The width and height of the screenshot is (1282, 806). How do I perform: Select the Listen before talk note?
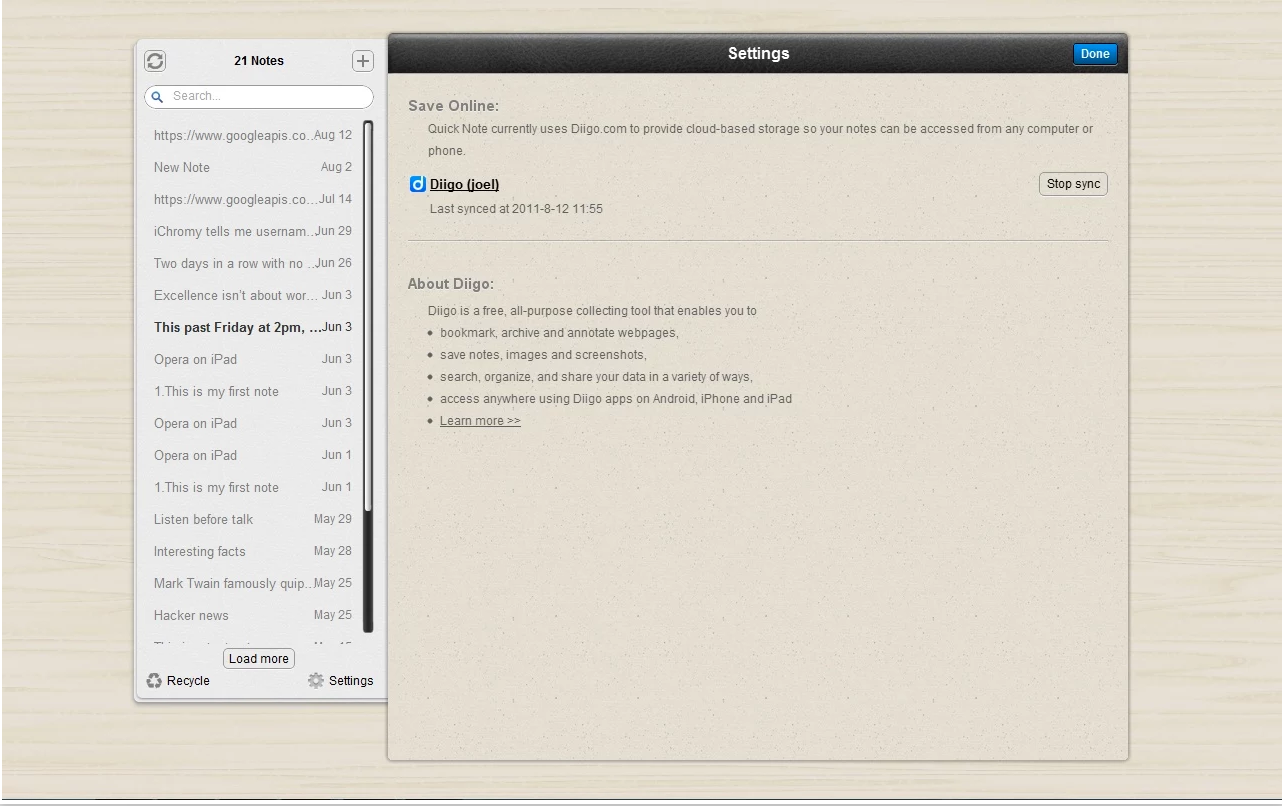pyautogui.click(x=253, y=520)
